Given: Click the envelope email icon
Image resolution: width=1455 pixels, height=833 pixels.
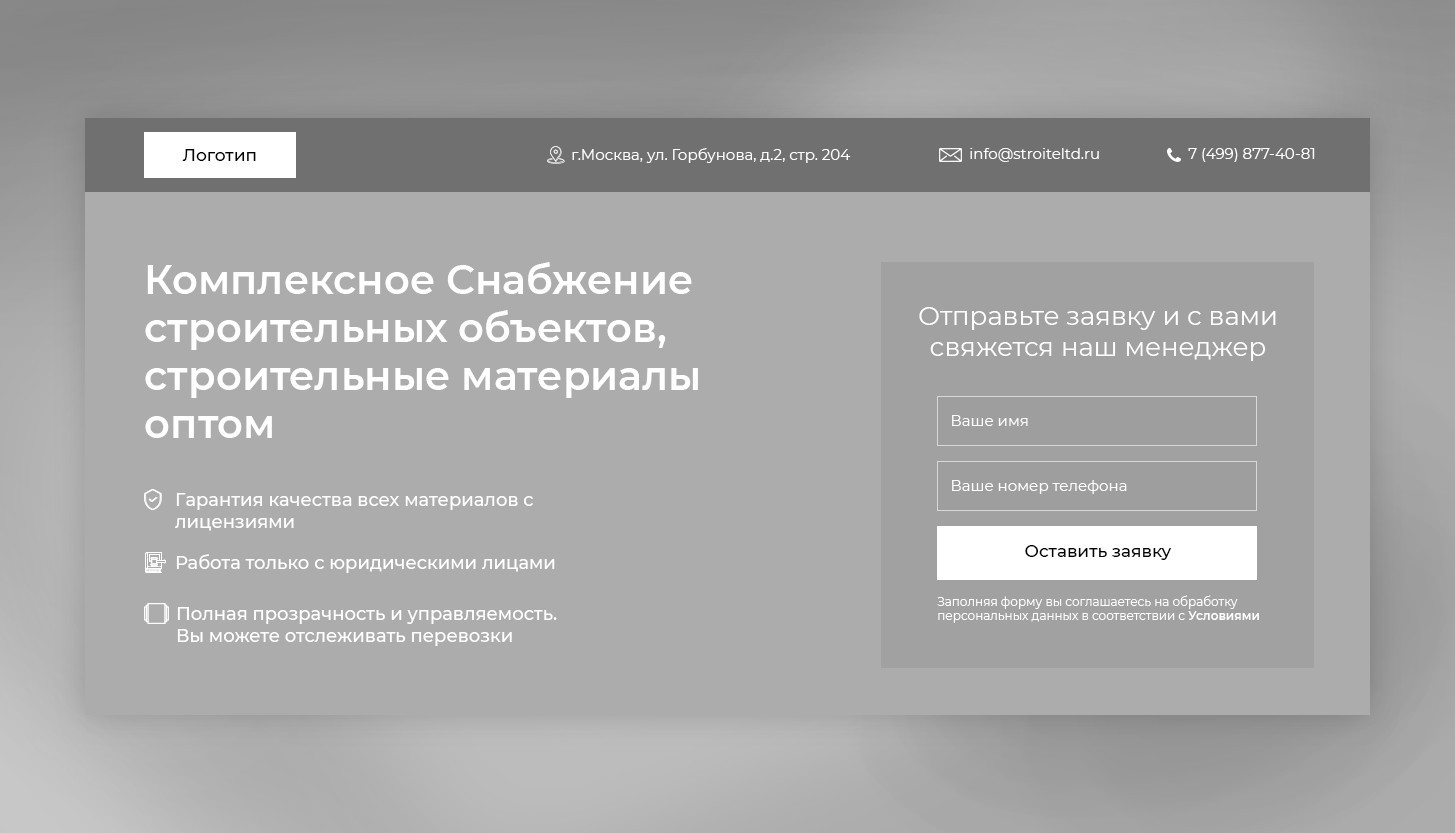Looking at the screenshot, I should (x=950, y=155).
